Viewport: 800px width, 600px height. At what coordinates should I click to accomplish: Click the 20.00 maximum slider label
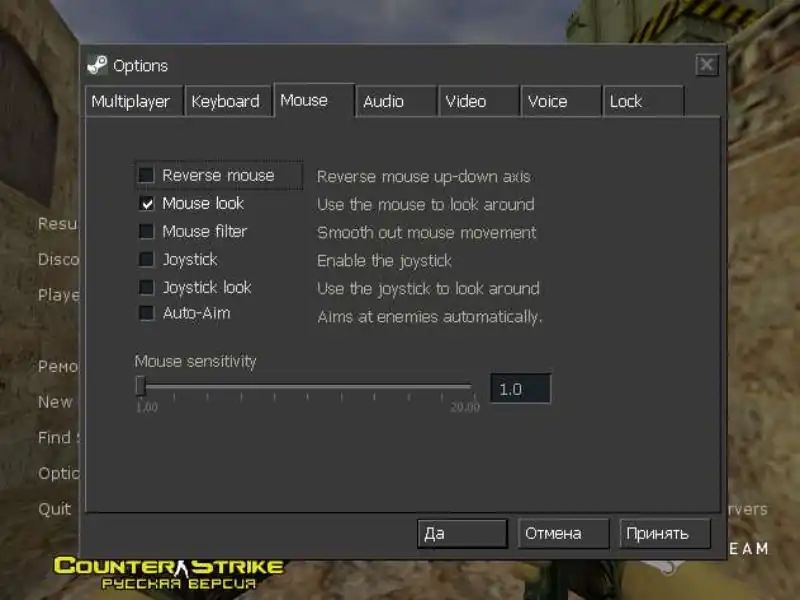[465, 407]
